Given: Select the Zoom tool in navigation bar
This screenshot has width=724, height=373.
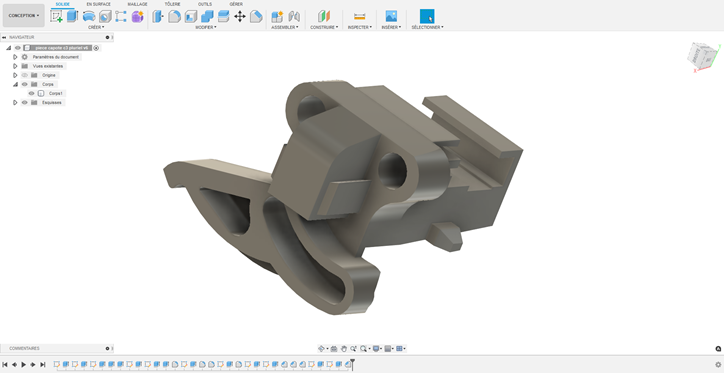Looking at the screenshot, I should [x=353, y=349].
